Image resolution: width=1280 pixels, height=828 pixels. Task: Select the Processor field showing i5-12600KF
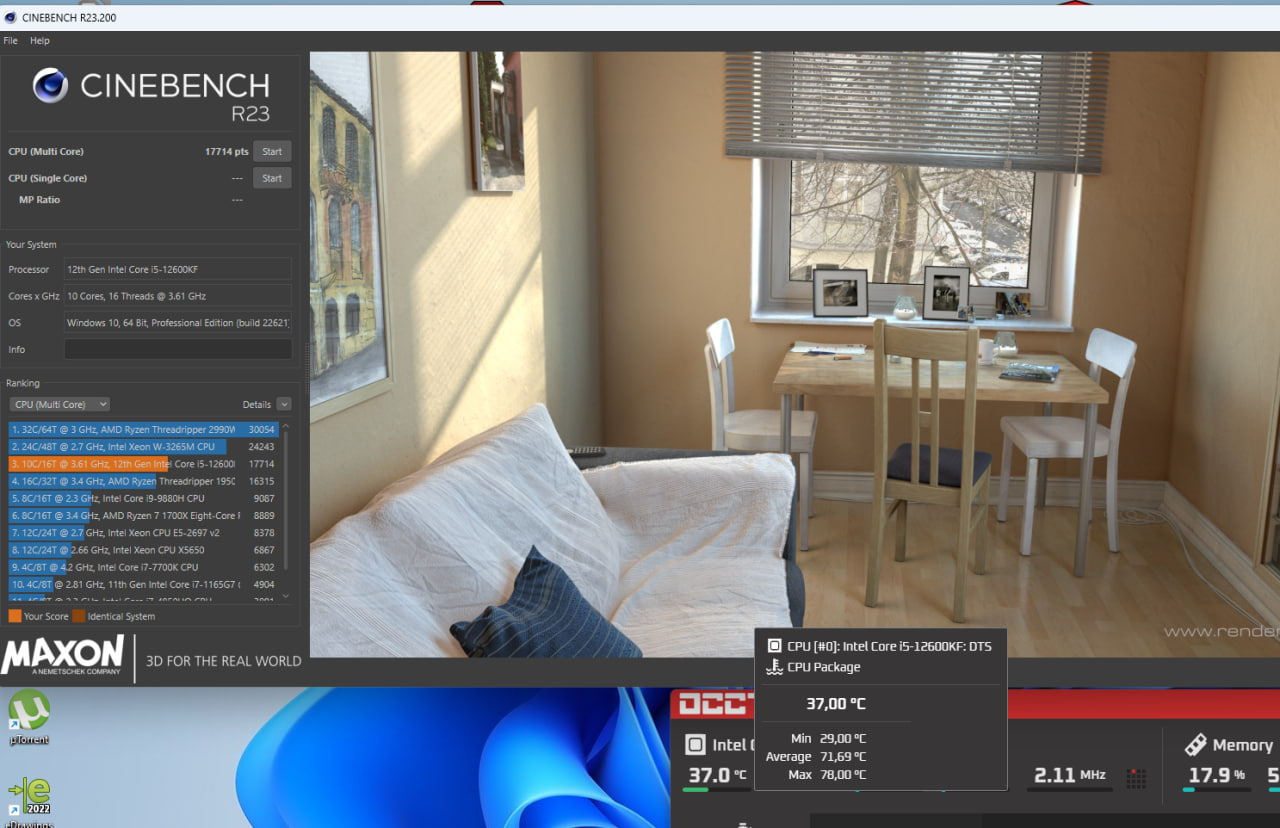pos(178,269)
